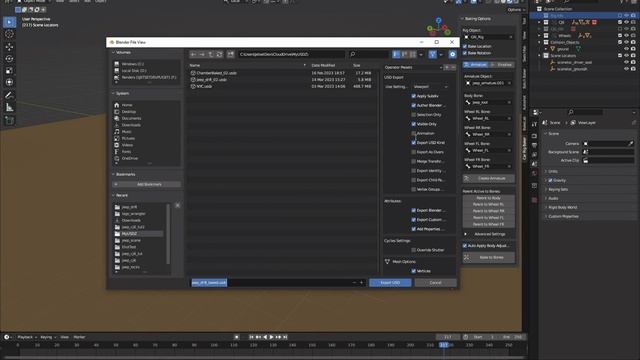Open the viewport Options dropdown
The width and height of the screenshot is (640, 360).
click(x=516, y=10)
